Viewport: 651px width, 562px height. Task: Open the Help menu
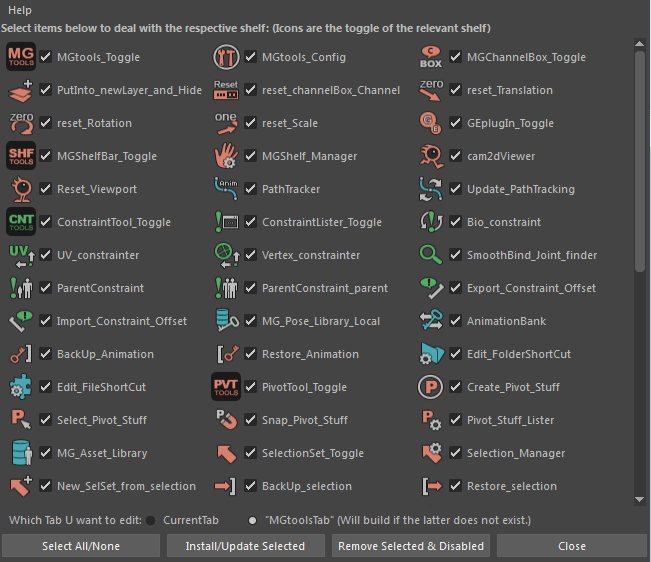click(x=20, y=9)
